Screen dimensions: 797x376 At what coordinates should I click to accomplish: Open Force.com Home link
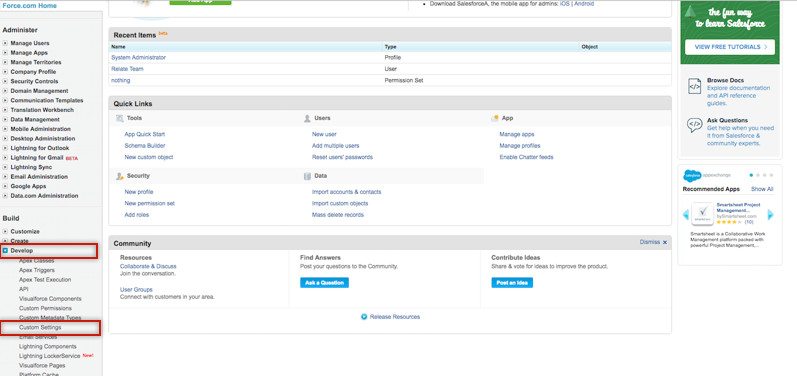point(29,6)
